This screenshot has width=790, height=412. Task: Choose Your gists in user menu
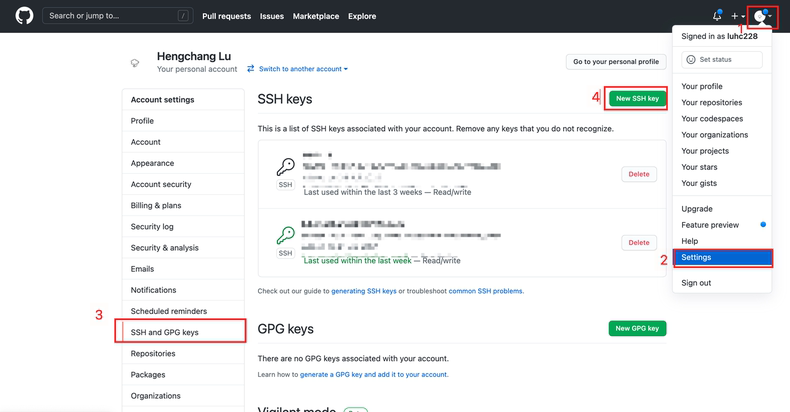coord(722,183)
